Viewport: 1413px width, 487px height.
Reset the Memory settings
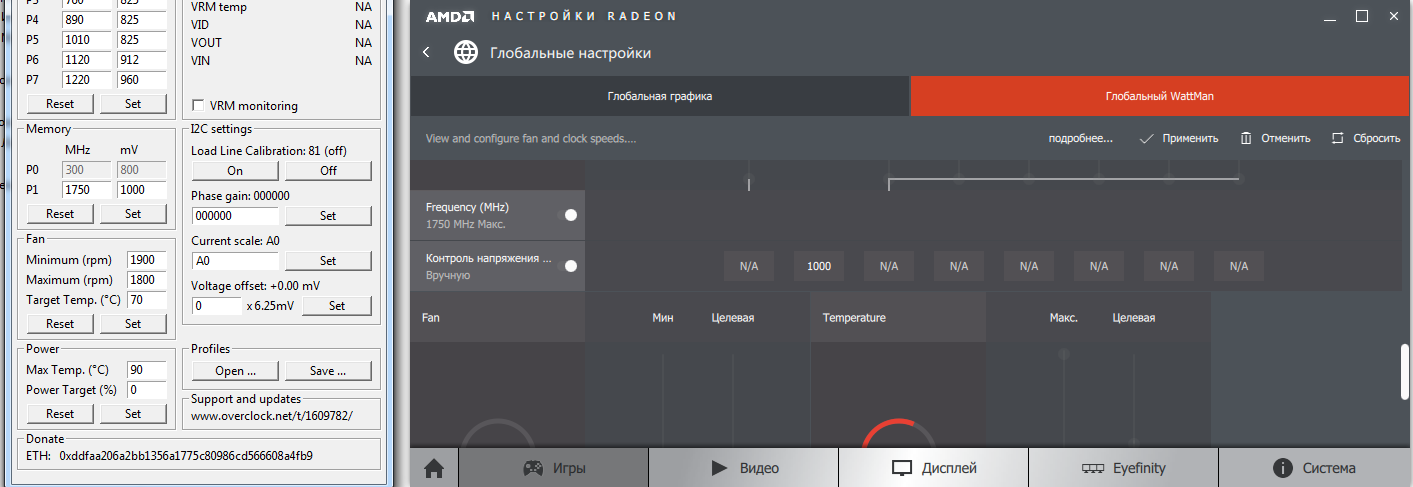coord(60,214)
